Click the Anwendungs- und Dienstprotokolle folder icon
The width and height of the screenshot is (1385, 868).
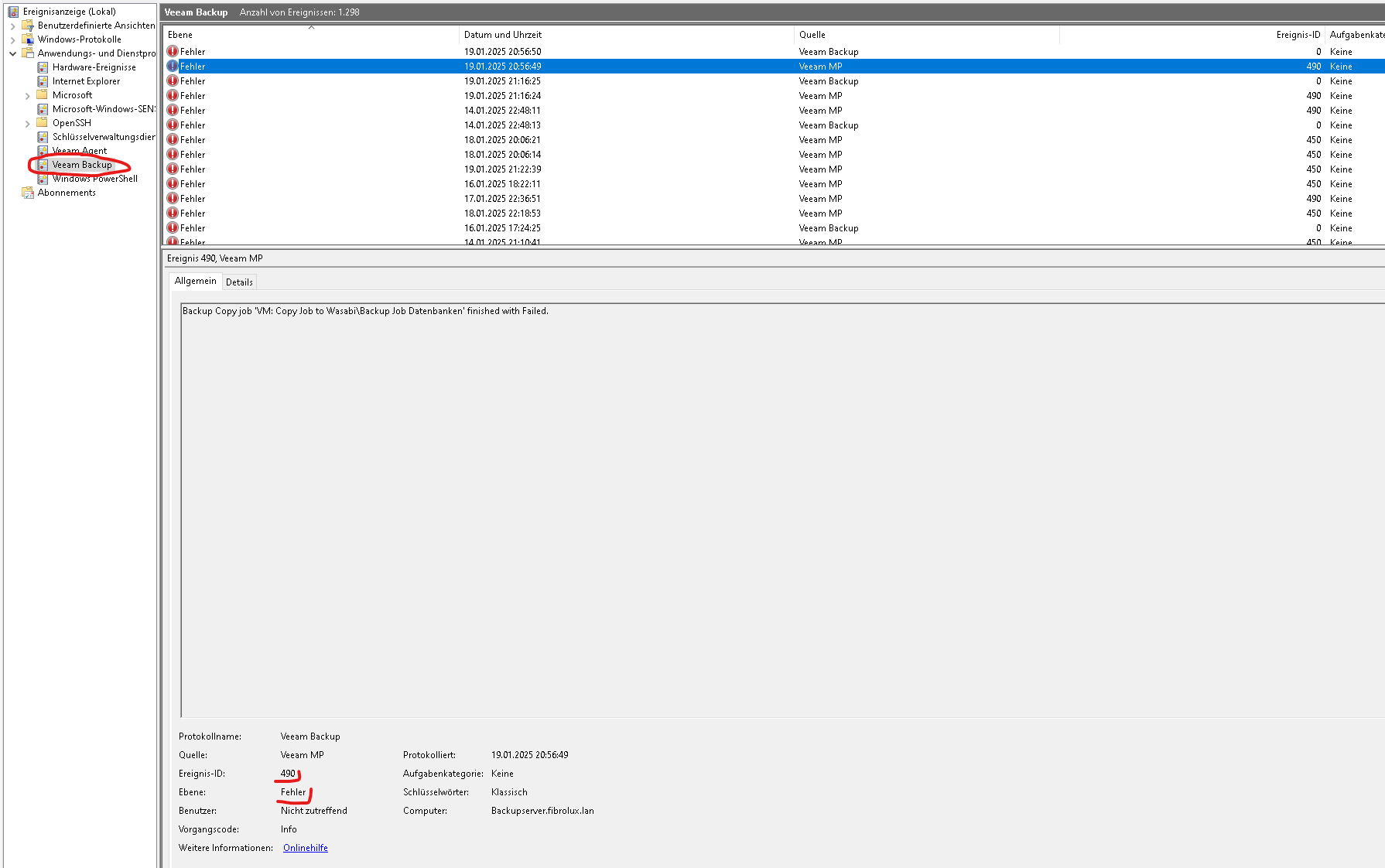pyautogui.click(x=28, y=53)
